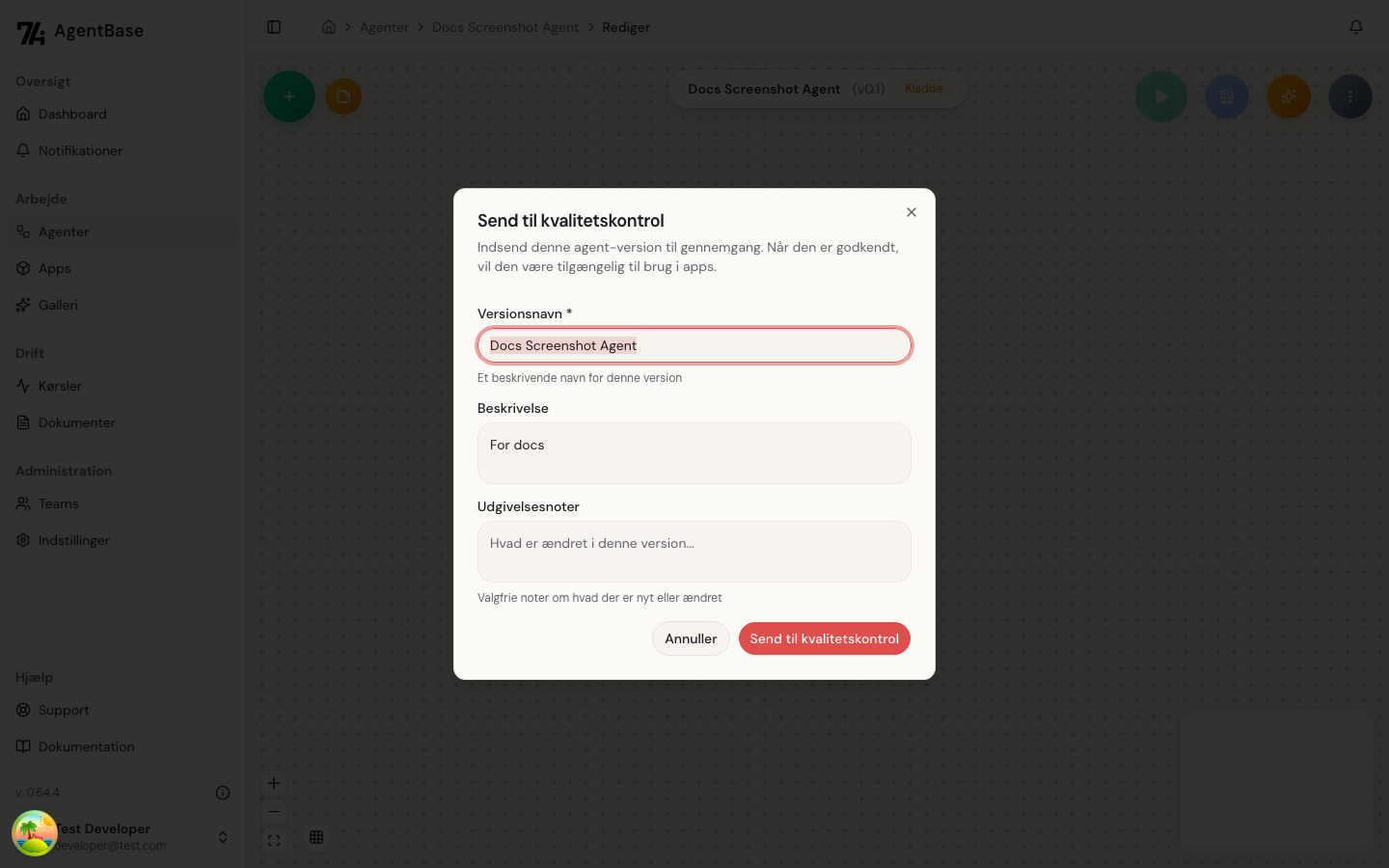Viewport: 1389px width, 868px height.
Task: Run the agent with the green play button
Action: tap(1161, 96)
